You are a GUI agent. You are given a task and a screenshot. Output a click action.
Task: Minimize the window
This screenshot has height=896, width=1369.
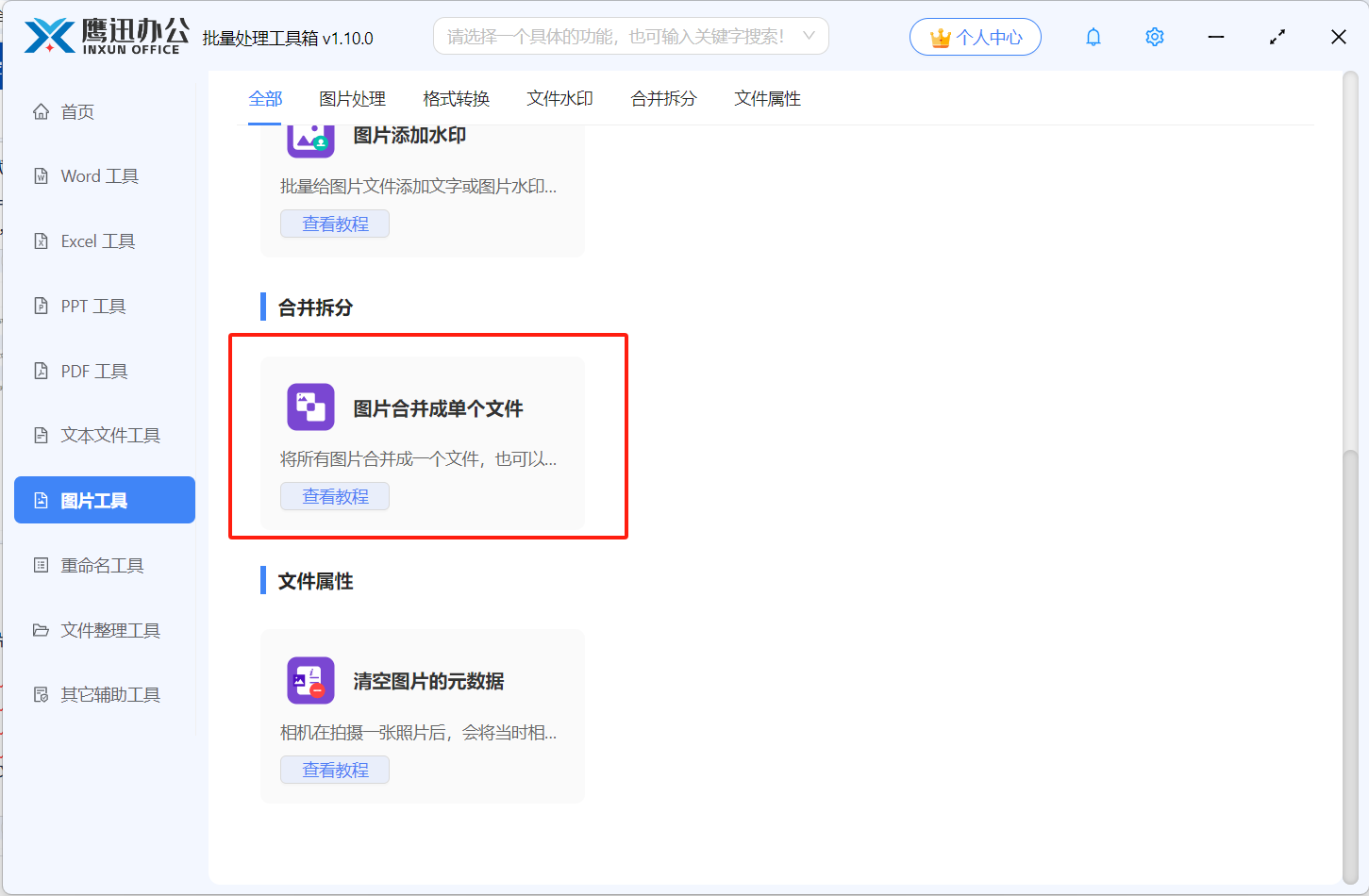click(x=1216, y=37)
